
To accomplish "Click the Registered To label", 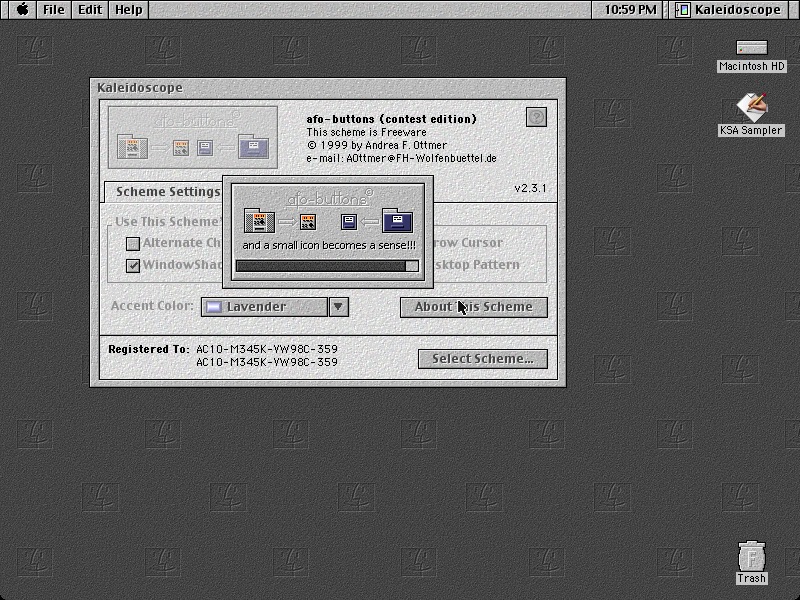I will click(x=148, y=349).
